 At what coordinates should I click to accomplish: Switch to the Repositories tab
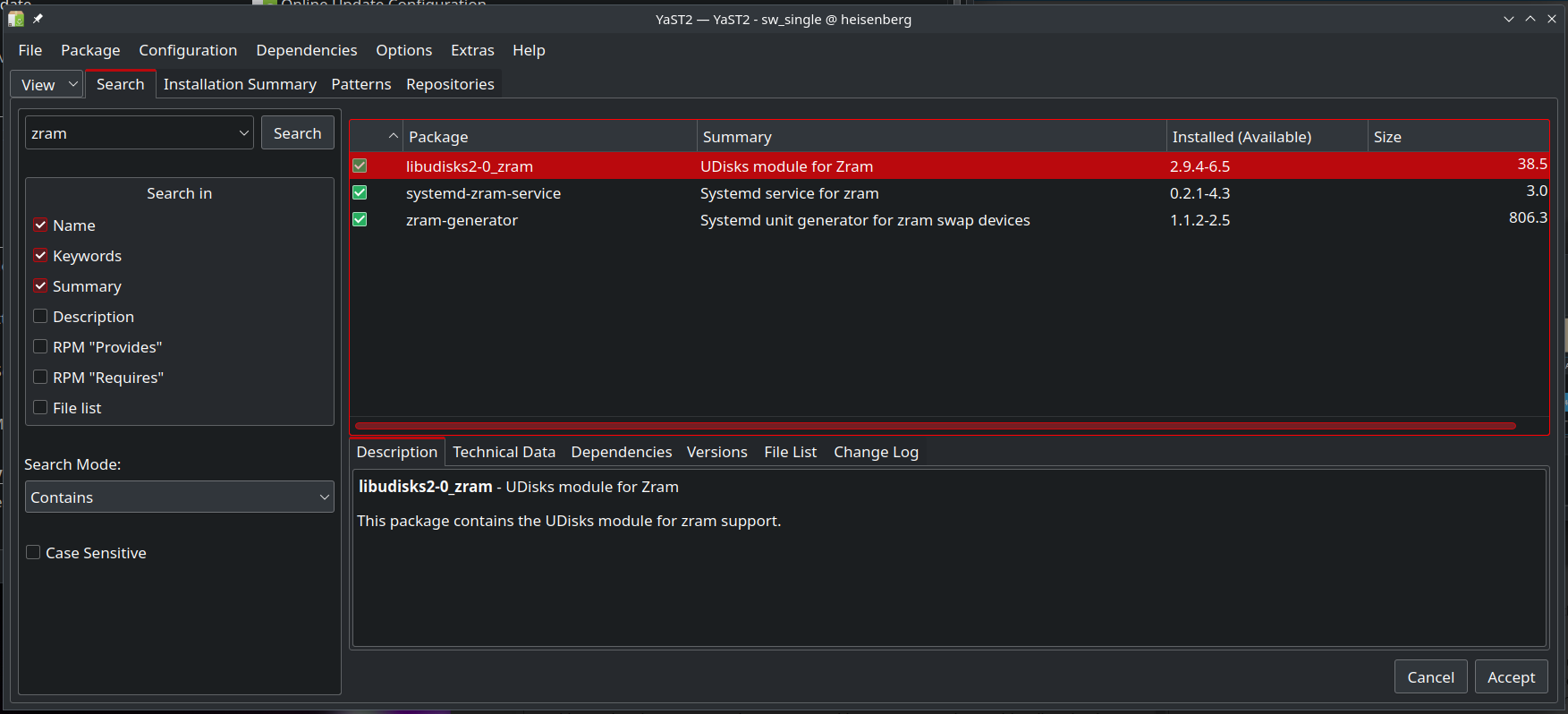pyautogui.click(x=450, y=84)
